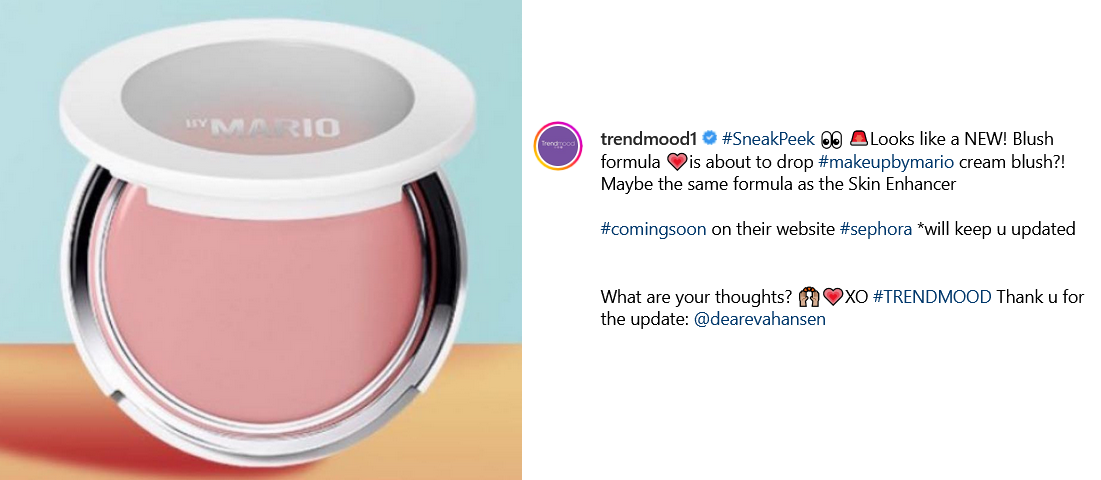Click the blue verified badge

(x=710, y=139)
